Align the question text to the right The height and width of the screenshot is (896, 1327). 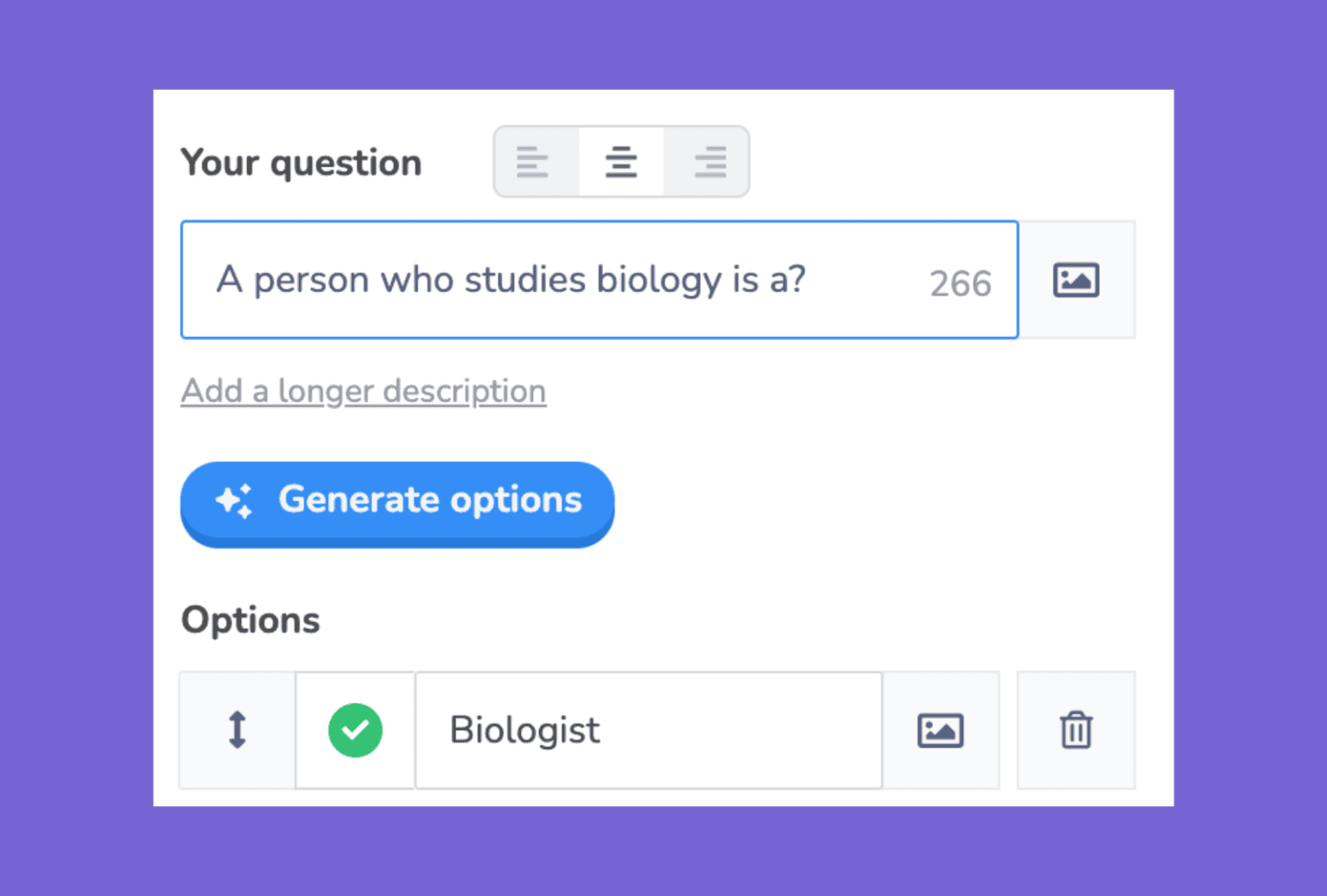[709, 162]
